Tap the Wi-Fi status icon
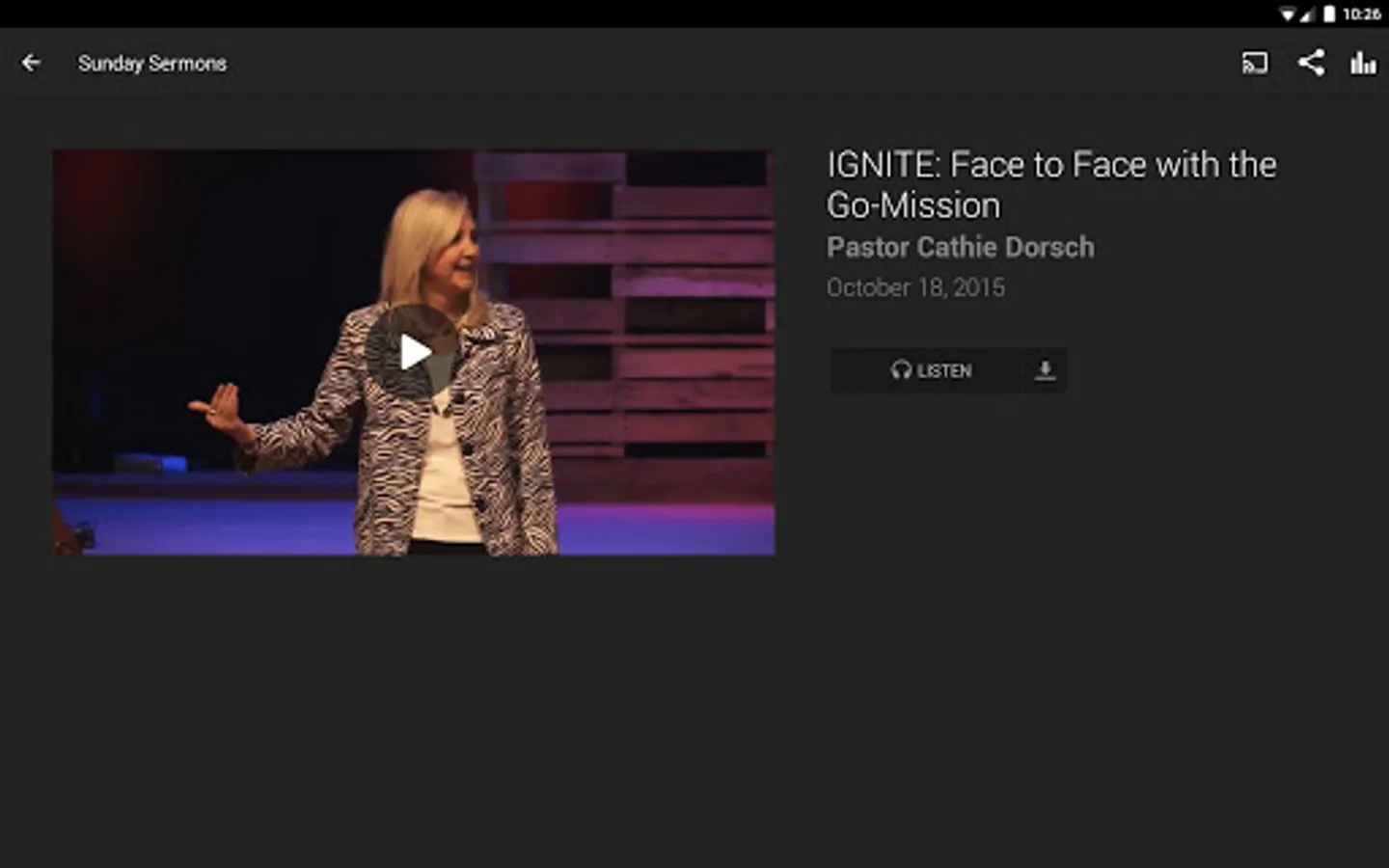The height and width of the screenshot is (868, 1389). [x=1288, y=14]
